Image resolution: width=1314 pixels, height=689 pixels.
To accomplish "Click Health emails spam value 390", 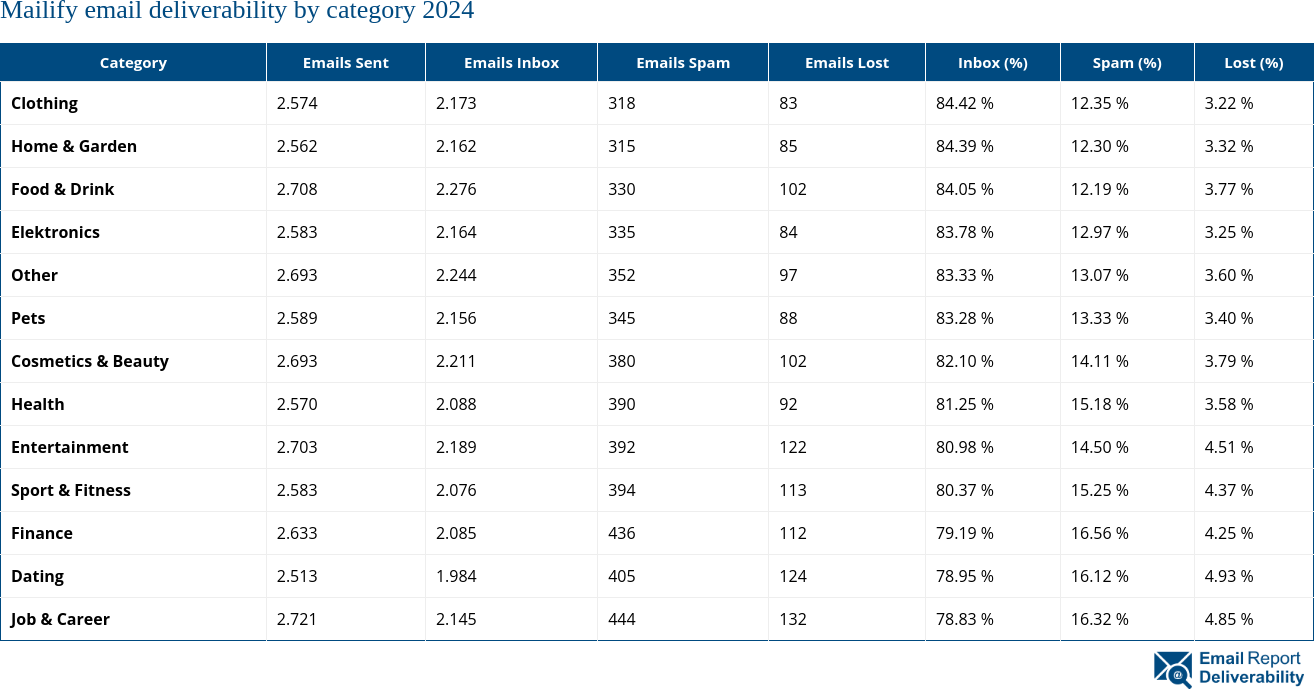I will [x=622, y=404].
